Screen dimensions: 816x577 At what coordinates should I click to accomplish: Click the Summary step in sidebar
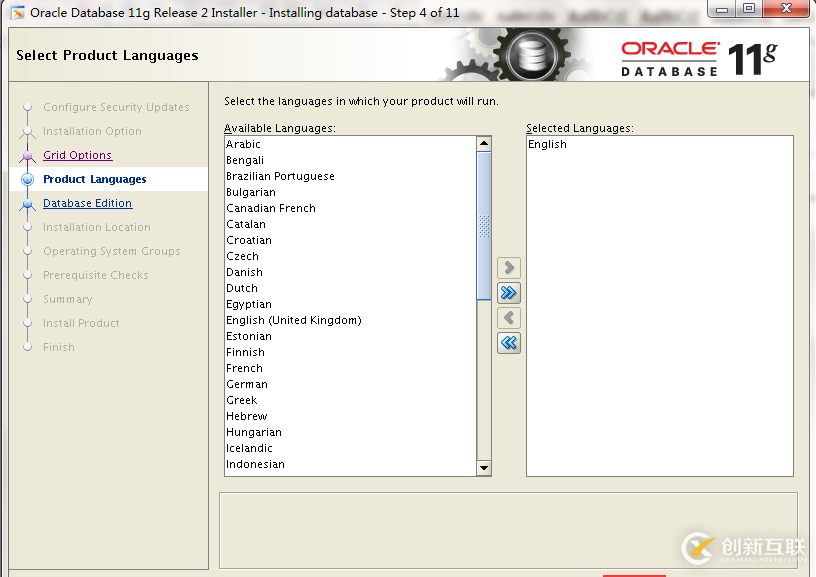tap(68, 299)
